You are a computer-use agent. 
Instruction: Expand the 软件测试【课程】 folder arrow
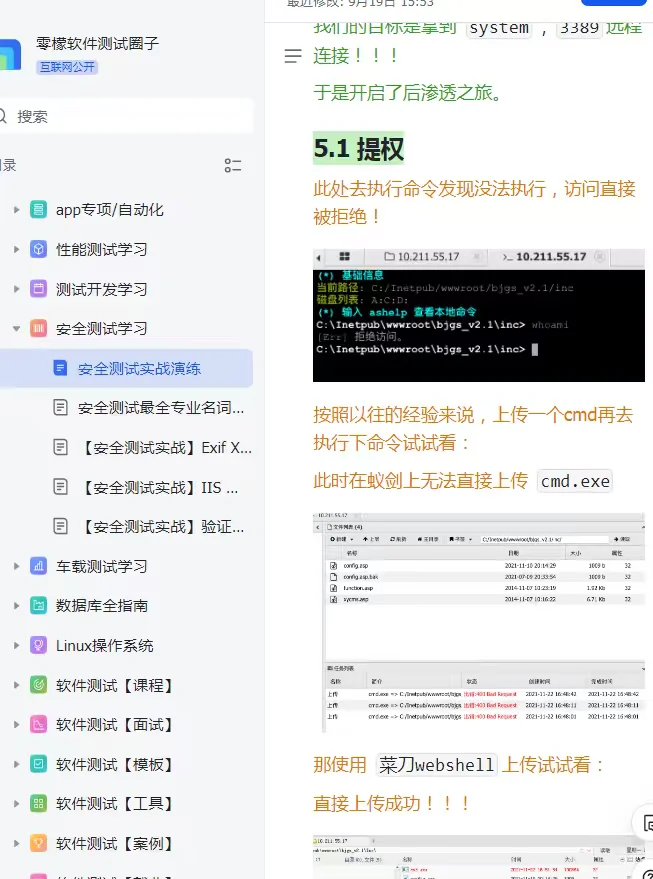click(16, 685)
